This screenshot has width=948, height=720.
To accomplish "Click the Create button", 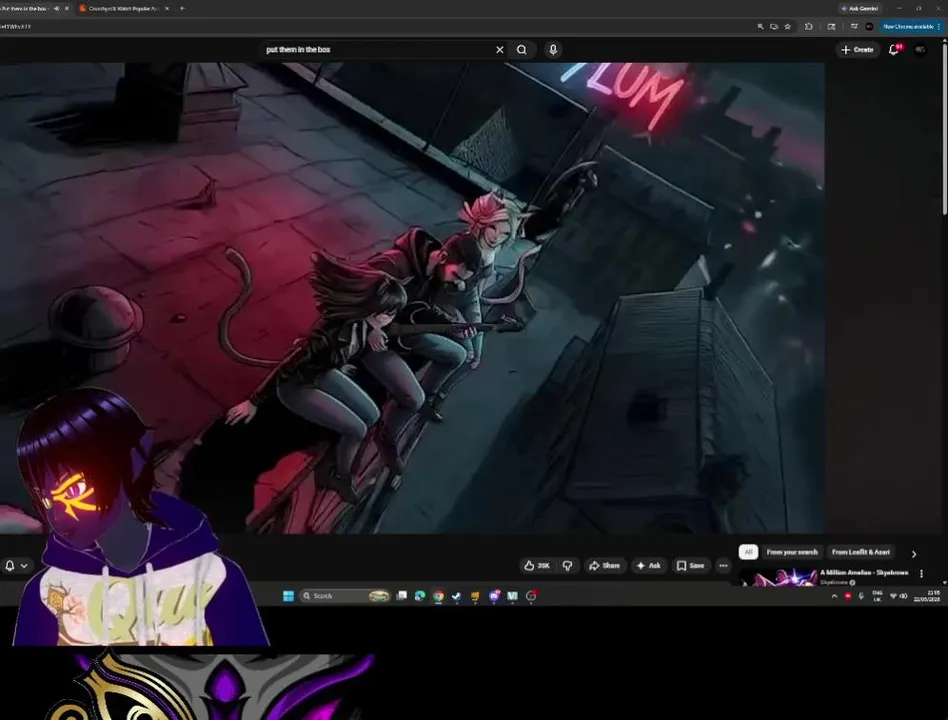I will click(x=857, y=50).
